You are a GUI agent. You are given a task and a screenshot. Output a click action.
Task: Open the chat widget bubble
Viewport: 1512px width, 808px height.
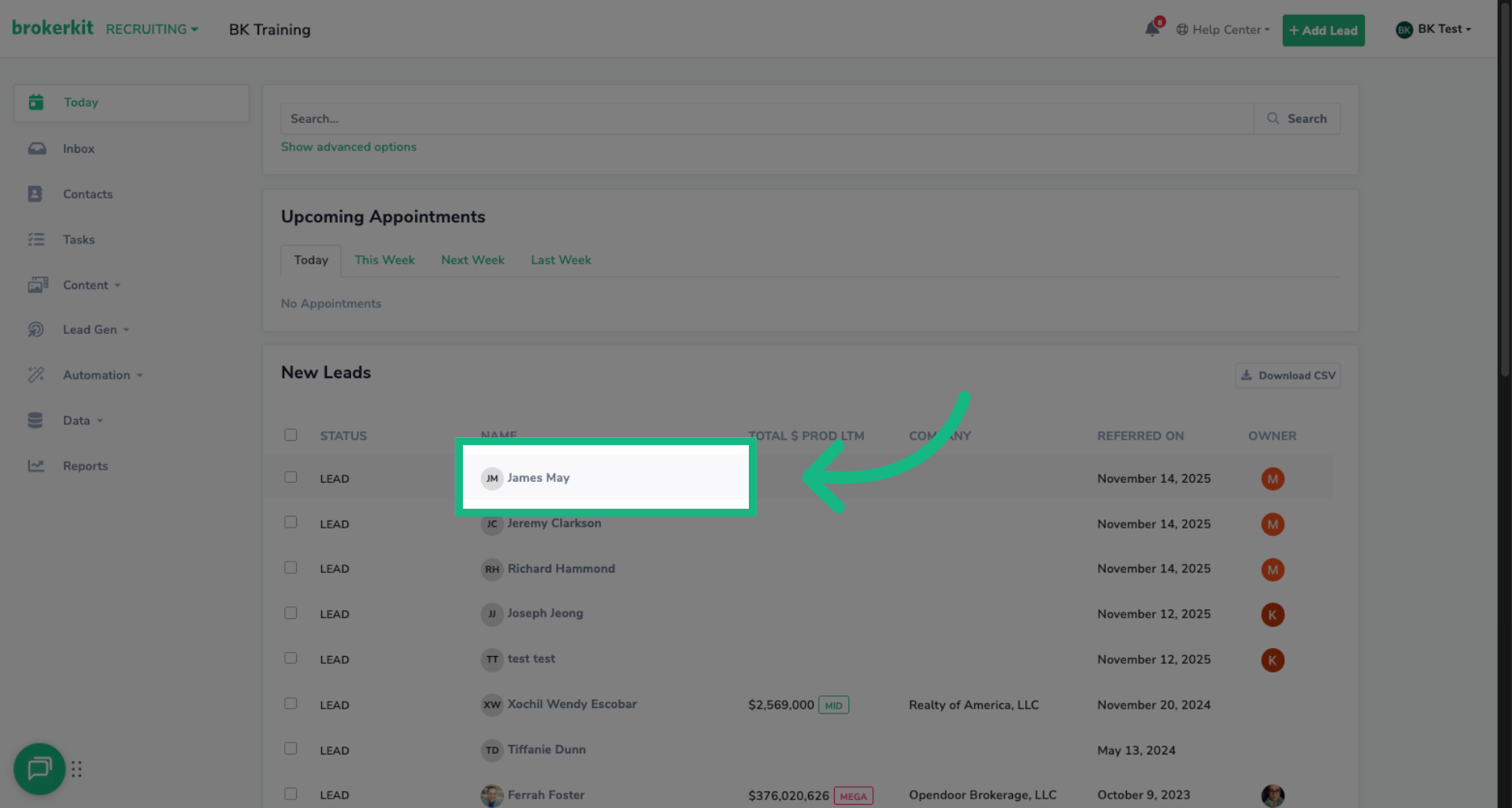(x=39, y=769)
